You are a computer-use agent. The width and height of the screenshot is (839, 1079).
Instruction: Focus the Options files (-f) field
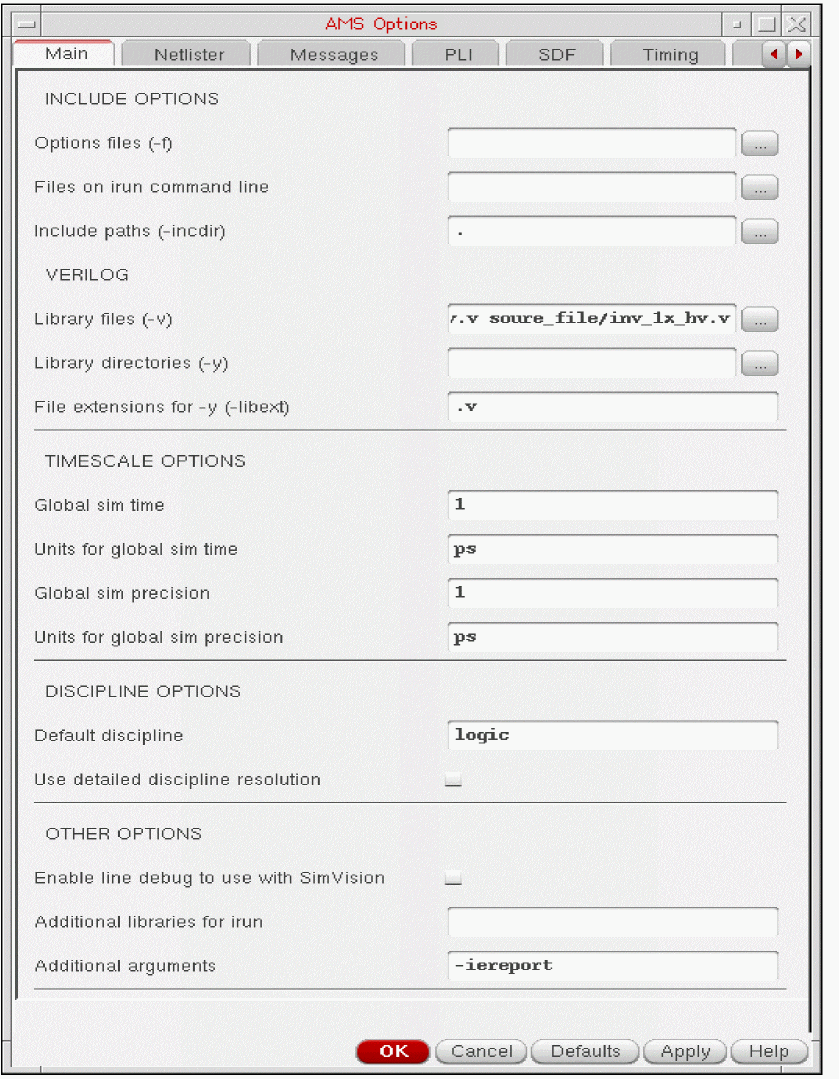(592, 143)
